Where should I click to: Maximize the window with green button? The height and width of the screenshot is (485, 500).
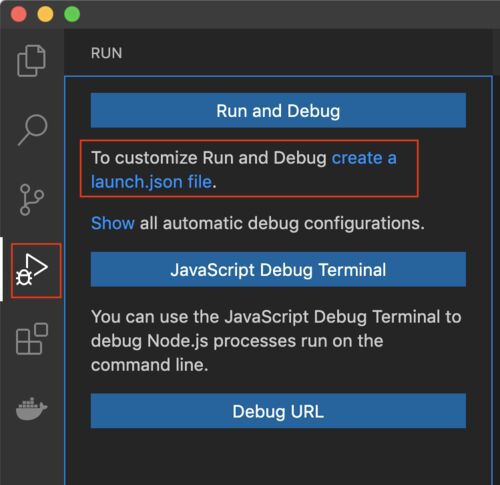pos(72,14)
